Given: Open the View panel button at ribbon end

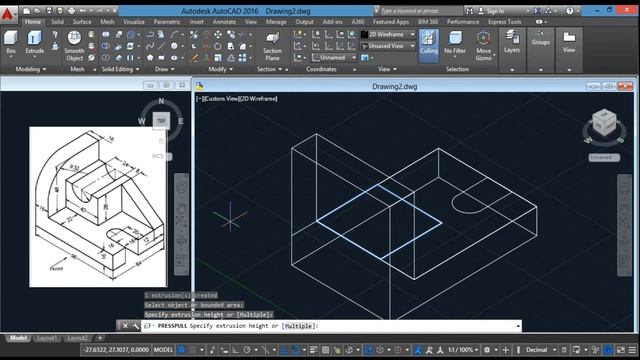Looking at the screenshot, I should pyautogui.click(x=569, y=43).
